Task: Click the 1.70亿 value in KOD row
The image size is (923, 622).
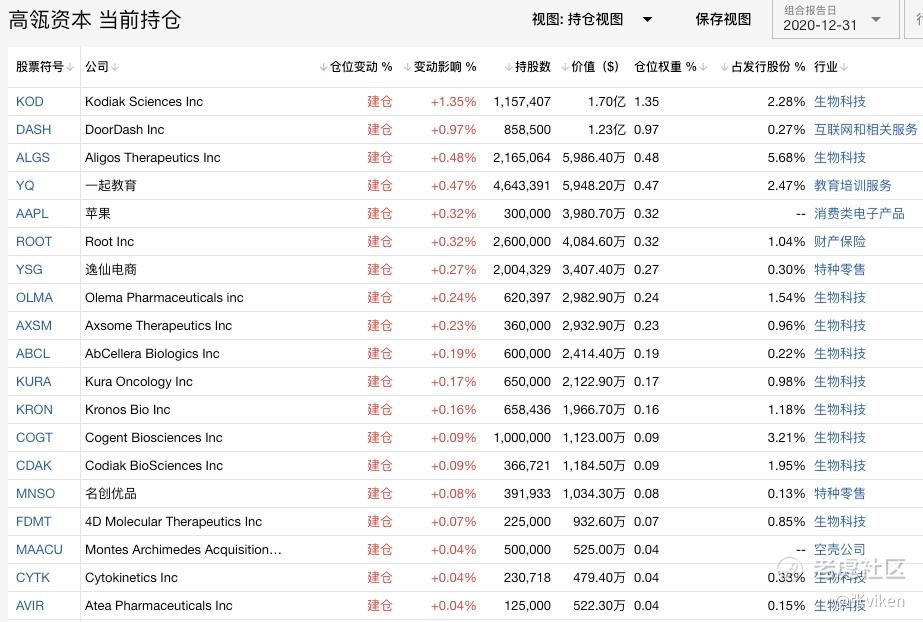Action: pos(606,101)
